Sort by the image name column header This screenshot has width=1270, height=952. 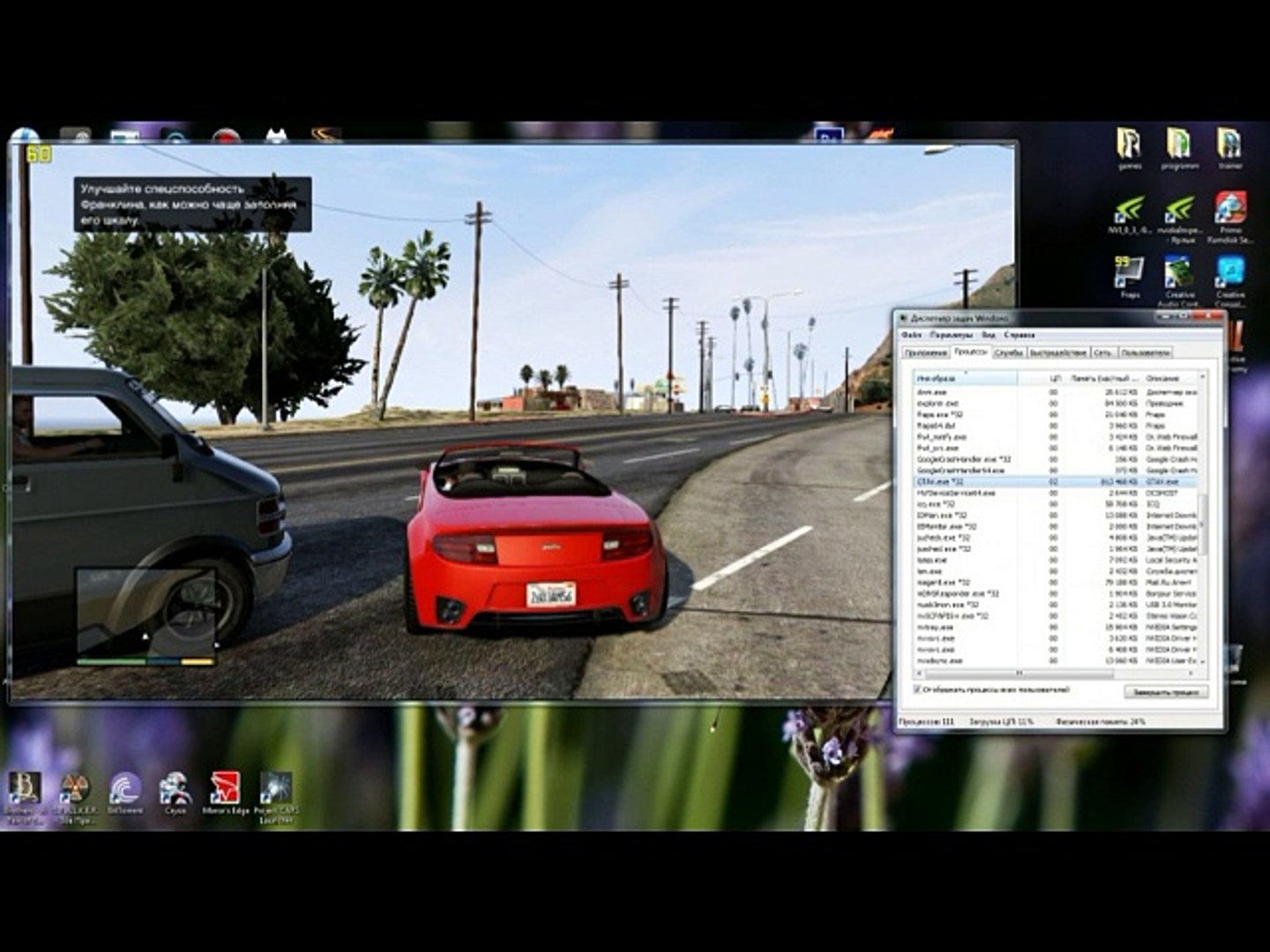(x=966, y=378)
